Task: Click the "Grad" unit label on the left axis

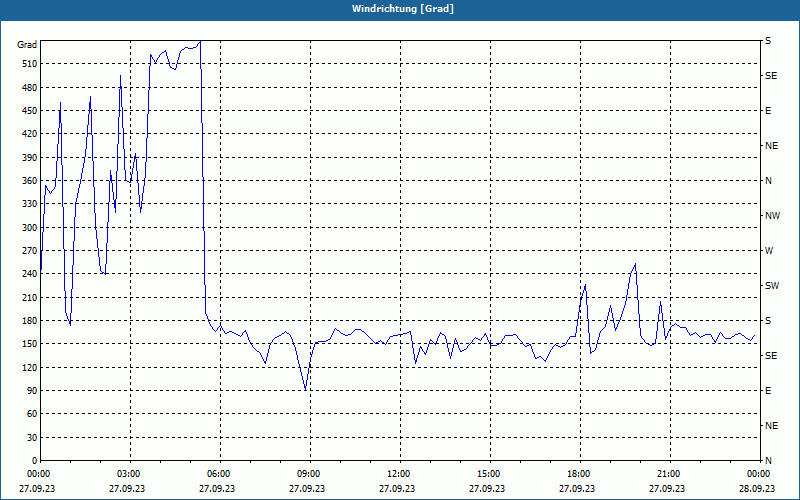Action: (x=27, y=45)
